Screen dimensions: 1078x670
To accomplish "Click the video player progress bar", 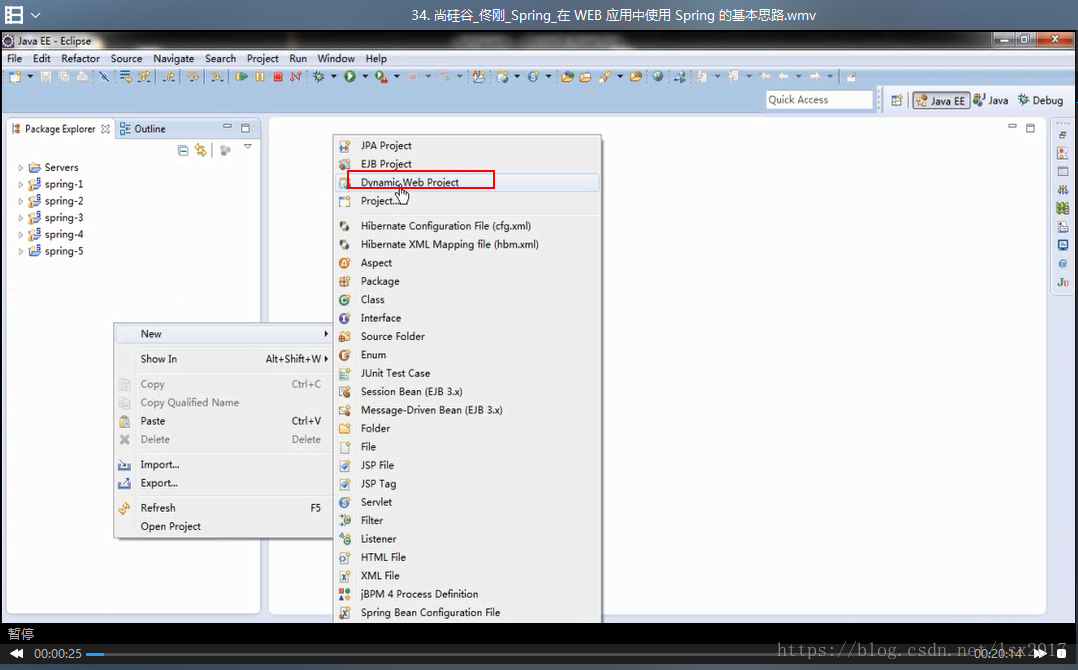I will pos(526,654).
